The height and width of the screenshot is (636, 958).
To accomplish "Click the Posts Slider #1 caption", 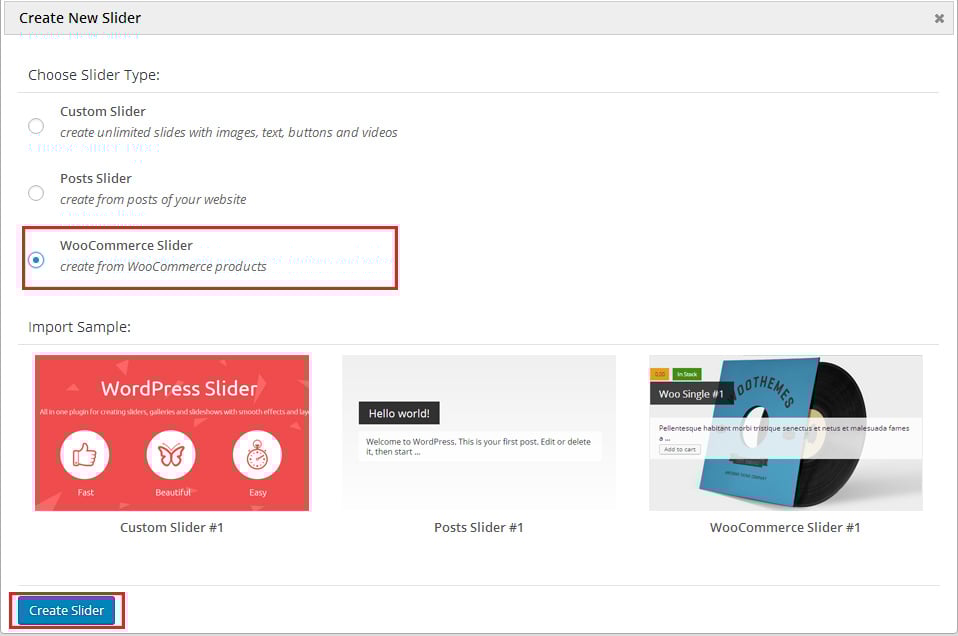I will click(478, 527).
